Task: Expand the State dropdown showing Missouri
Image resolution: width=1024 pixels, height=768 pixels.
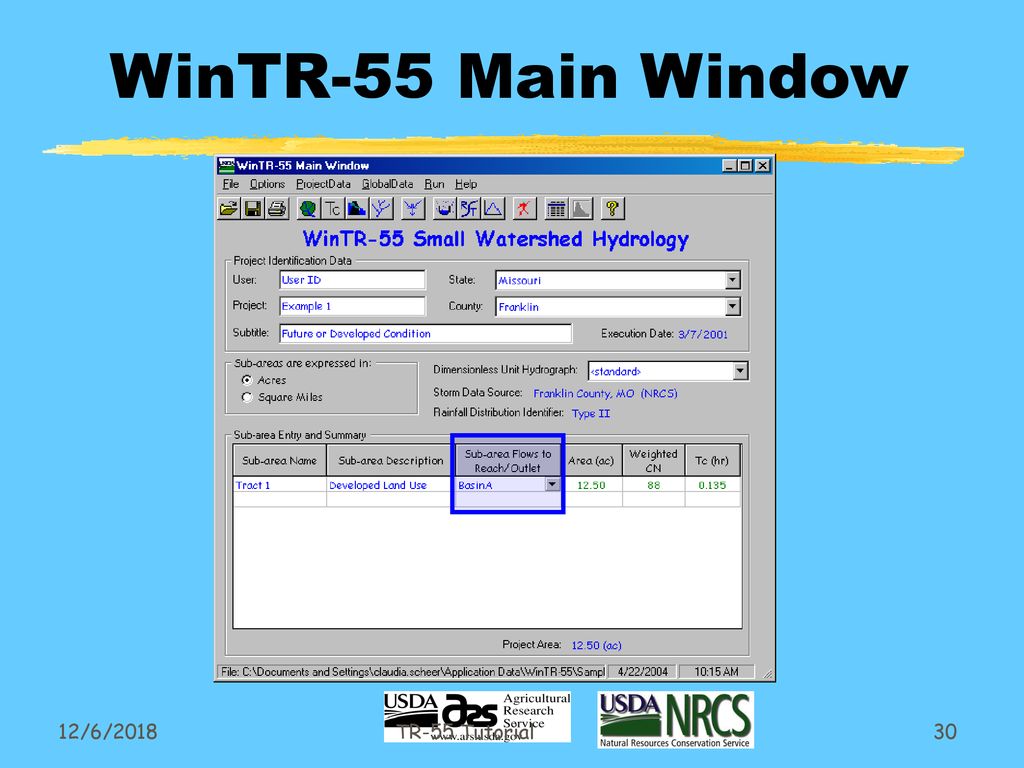Action: 733,280
